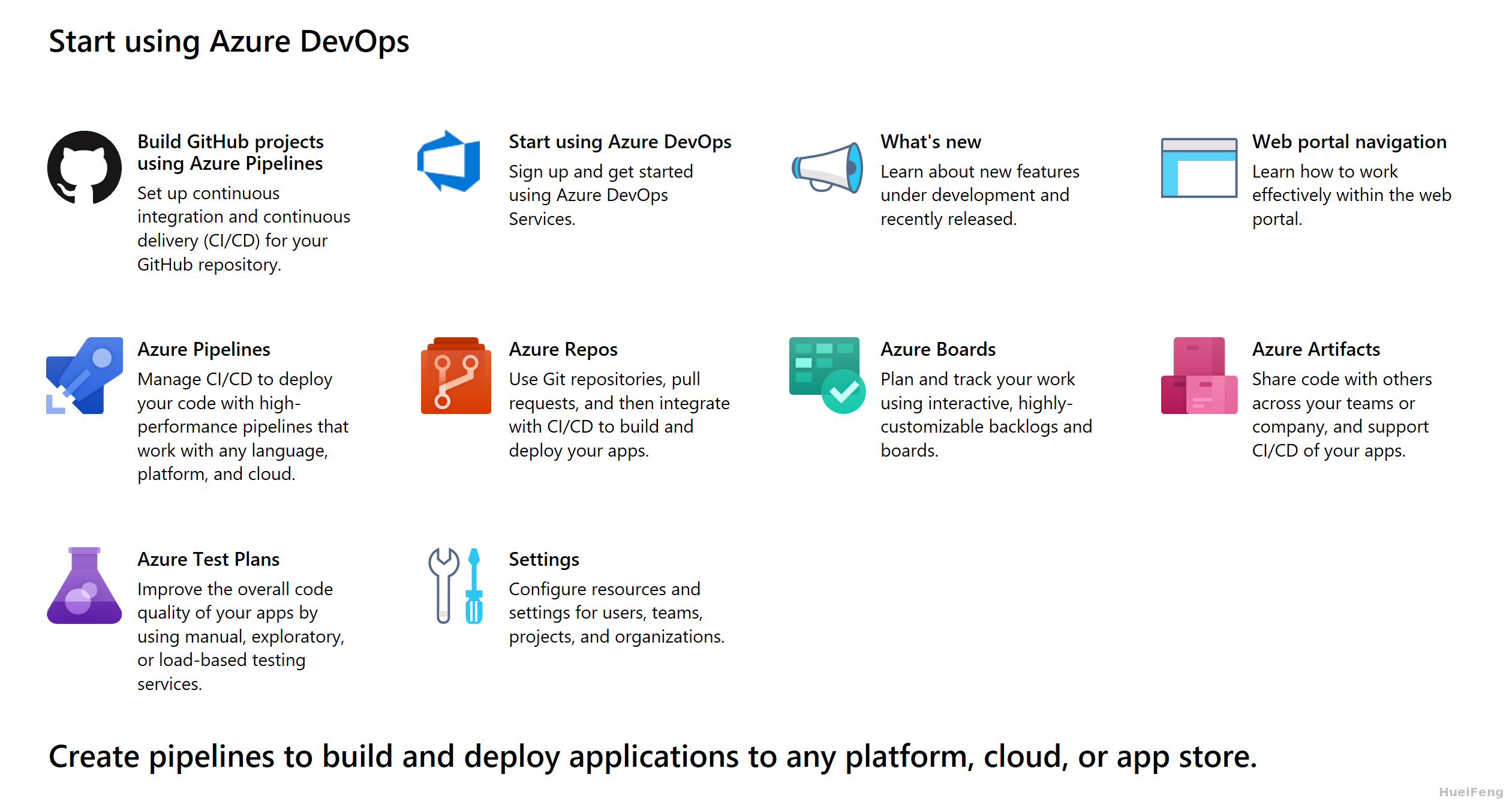1512x807 pixels.
Task: Click 'Manage CI/CD to deploy your code' text
Action: pyautogui.click(x=243, y=427)
